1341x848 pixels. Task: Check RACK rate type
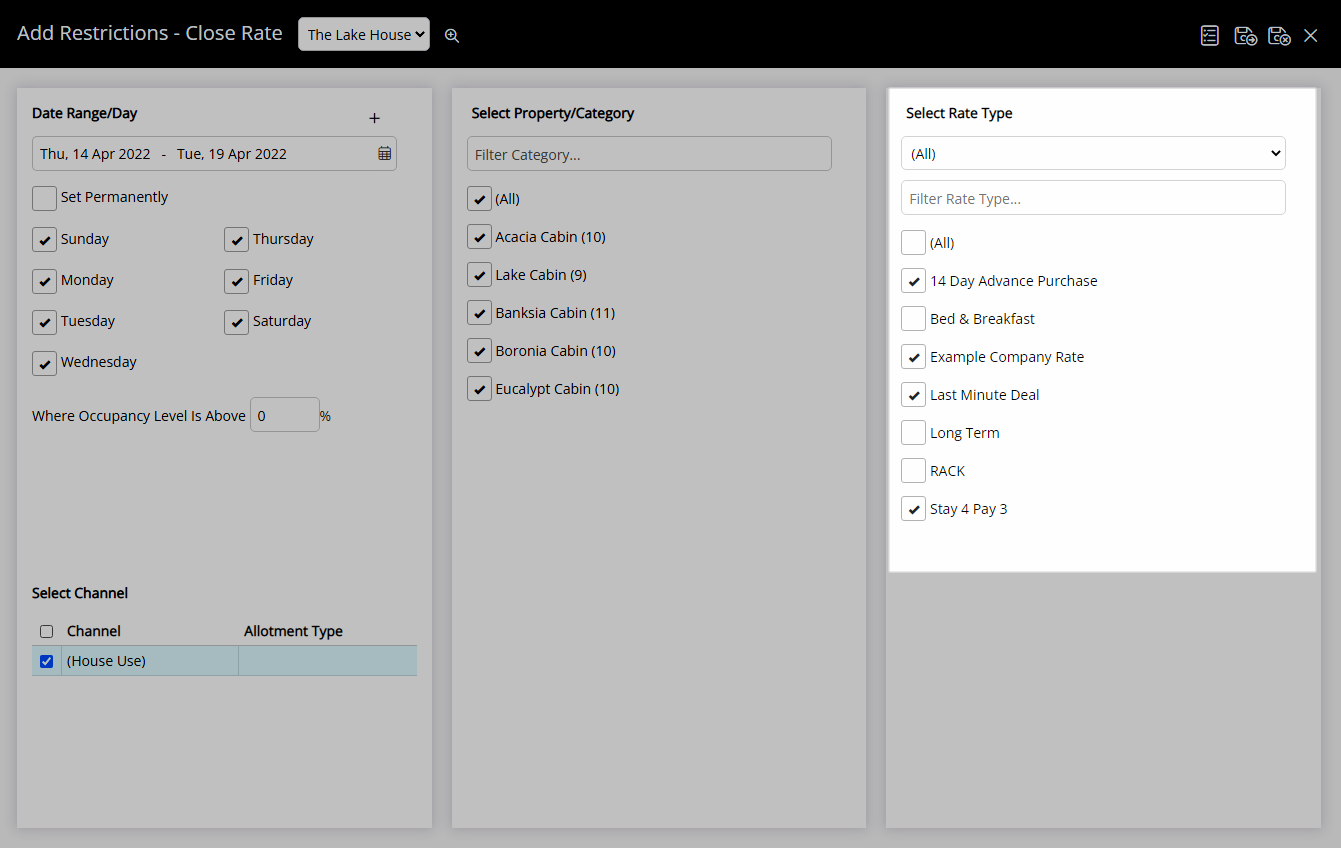coord(913,471)
